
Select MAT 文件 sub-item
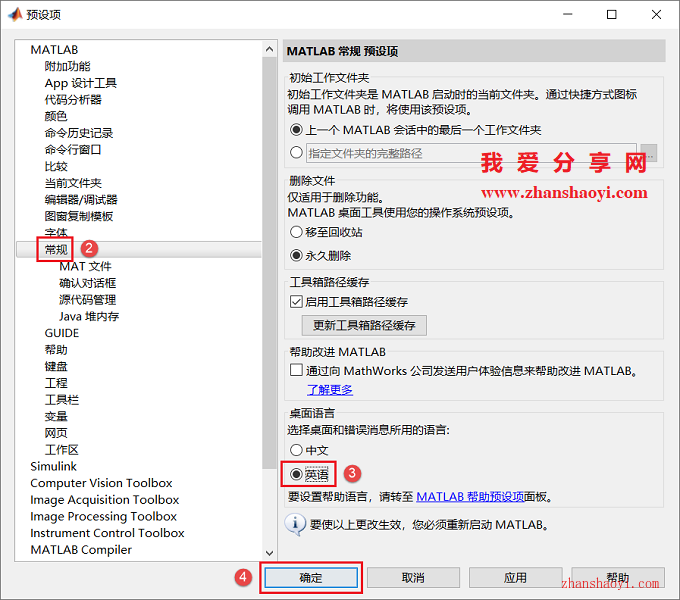click(85, 266)
